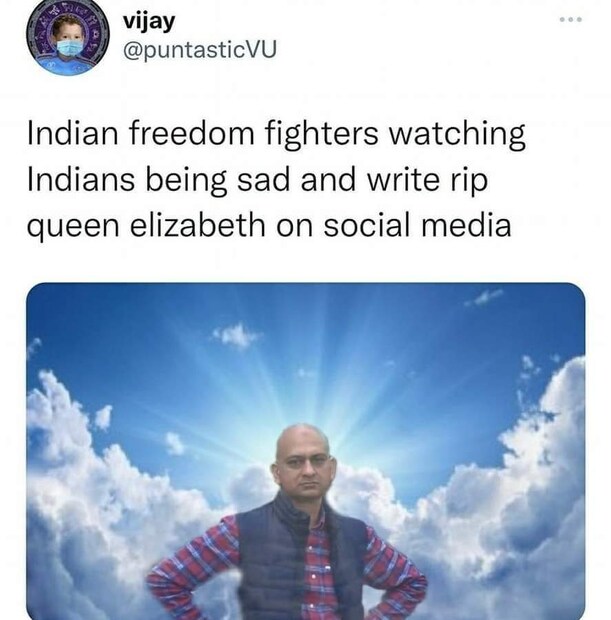Click the word "rip" in the tweet

pyautogui.click(x=469, y=182)
